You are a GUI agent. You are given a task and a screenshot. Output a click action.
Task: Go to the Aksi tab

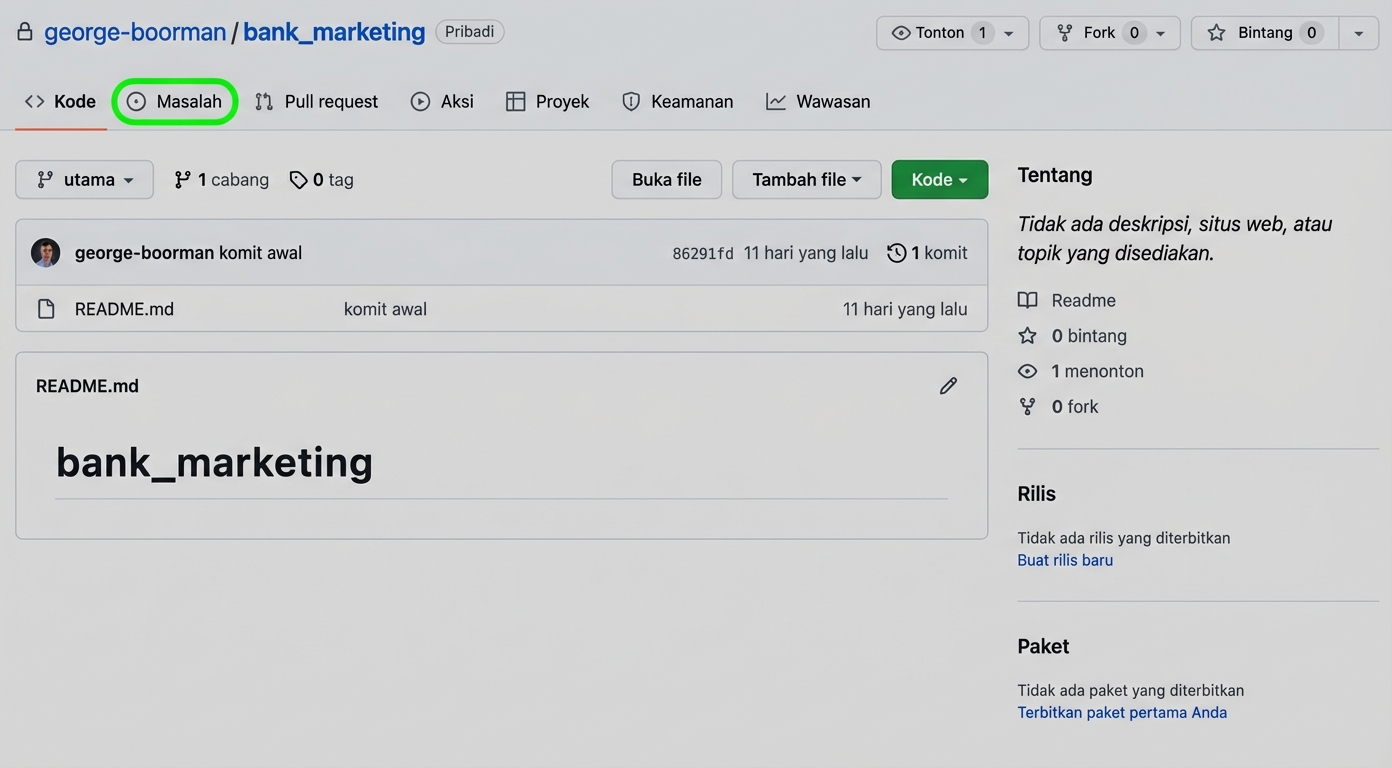click(x=442, y=101)
